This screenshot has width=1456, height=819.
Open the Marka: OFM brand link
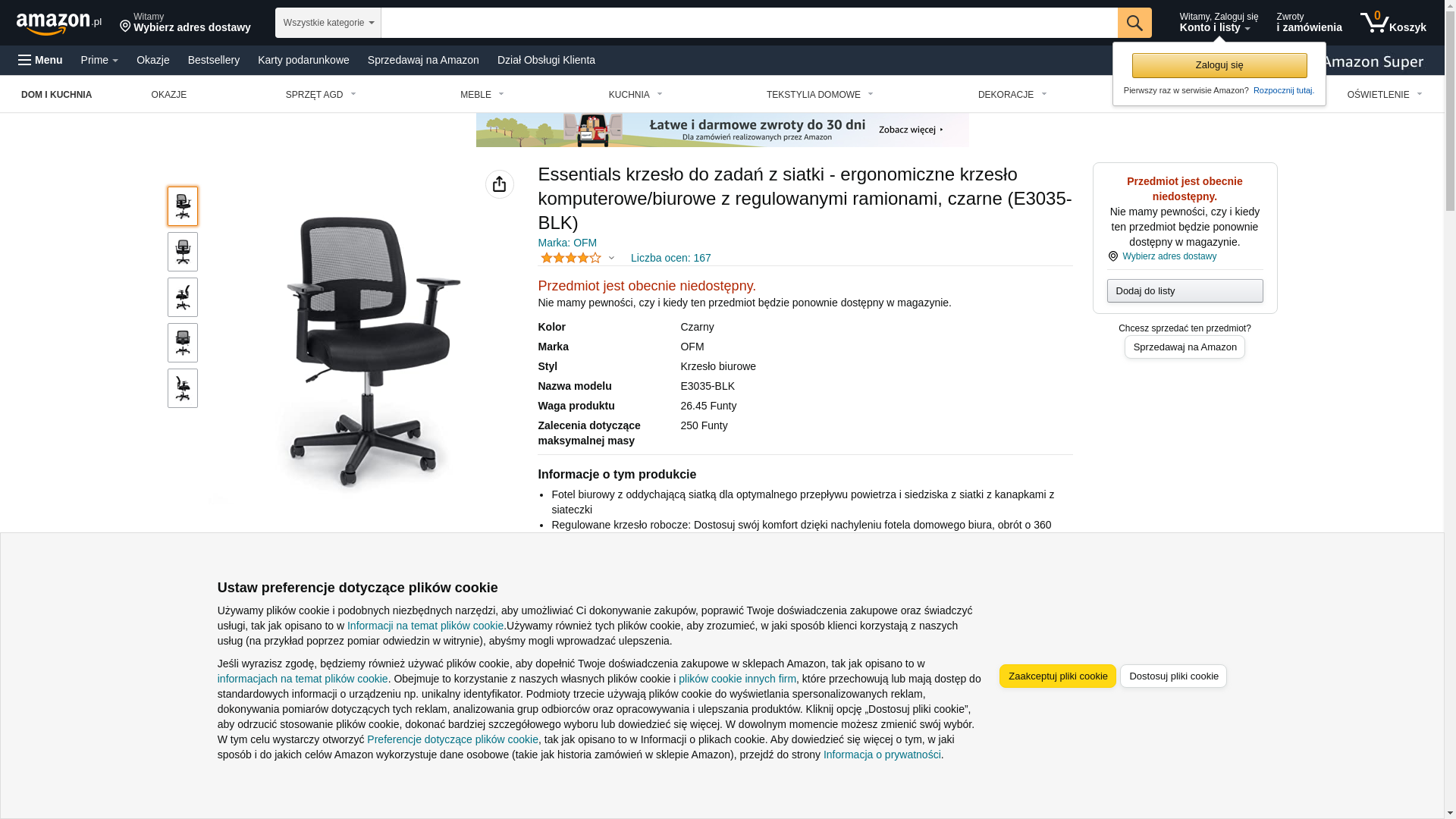(x=567, y=243)
